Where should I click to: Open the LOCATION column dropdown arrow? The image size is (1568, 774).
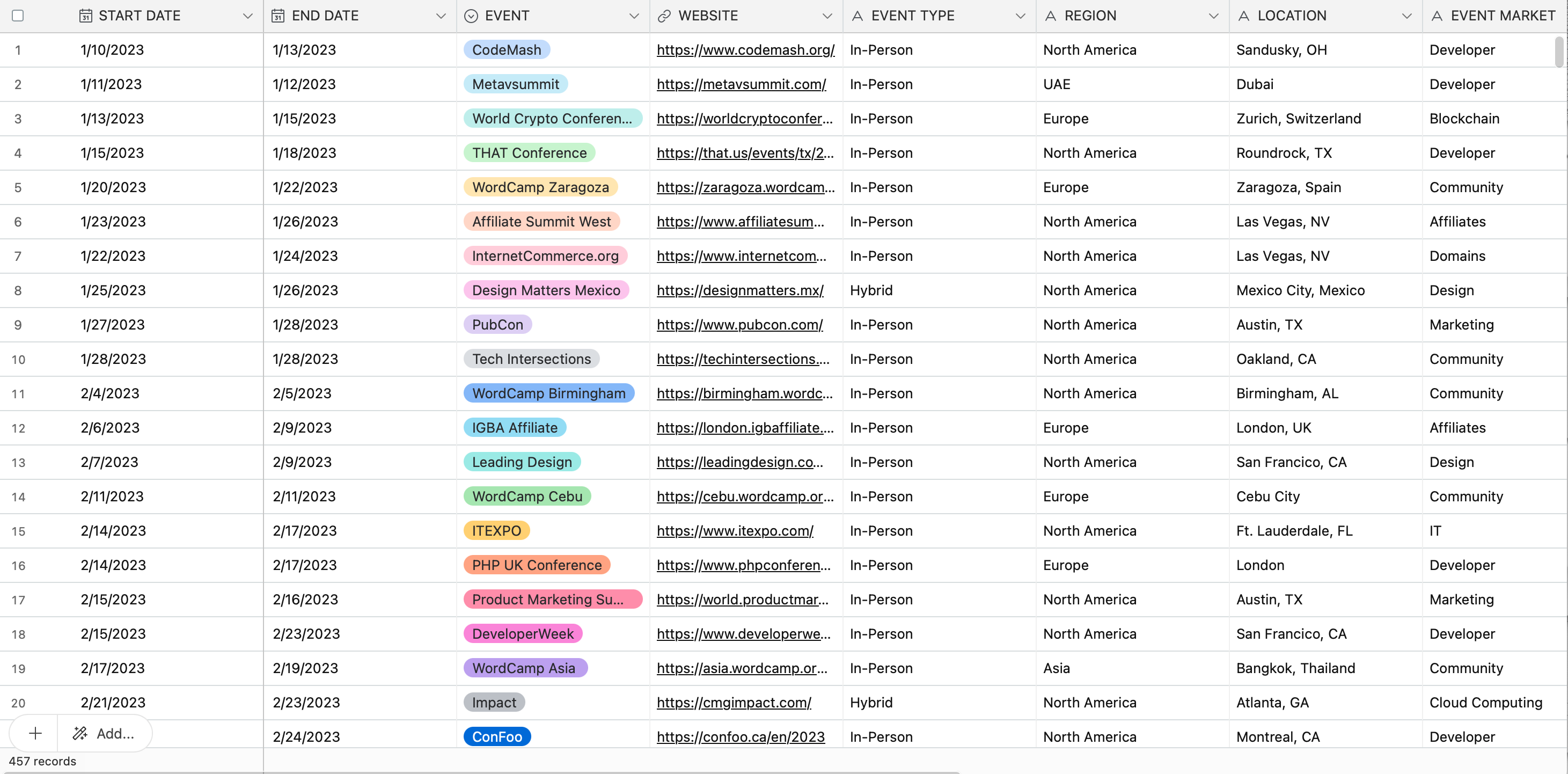tap(1406, 17)
